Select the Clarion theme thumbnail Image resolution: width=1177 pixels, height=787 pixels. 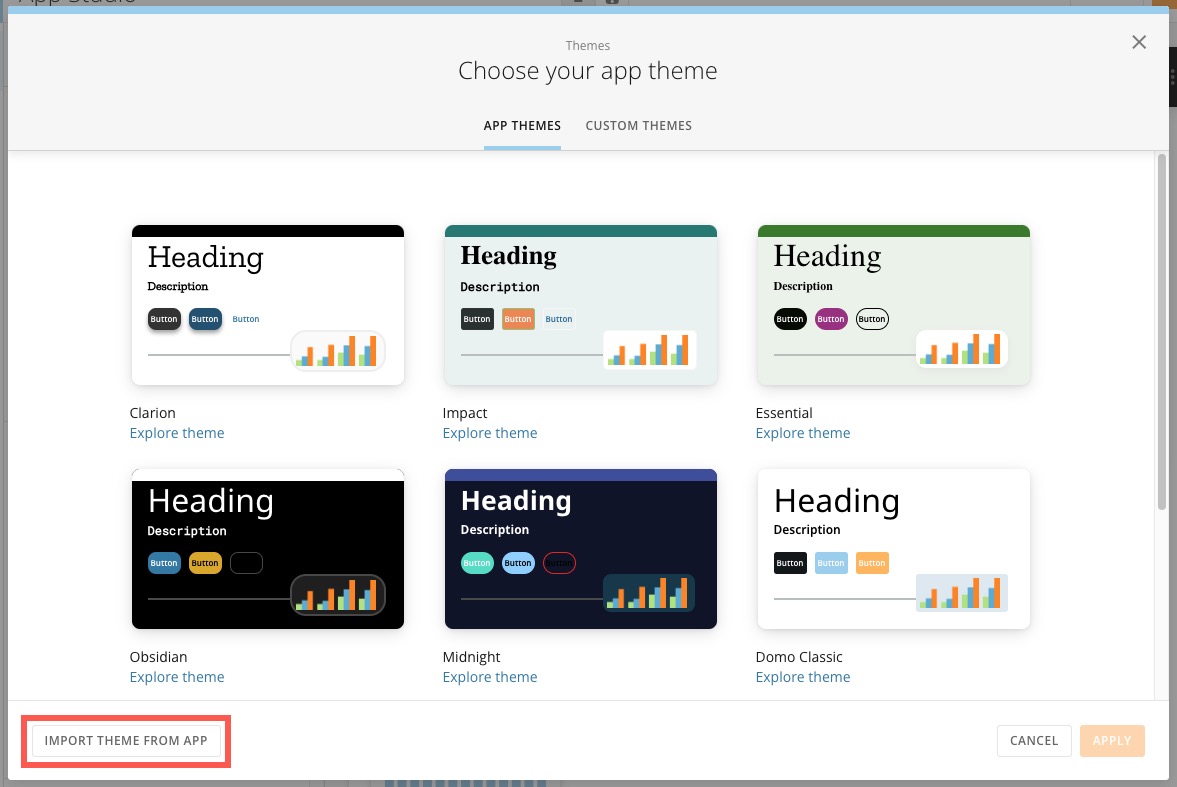click(267, 304)
